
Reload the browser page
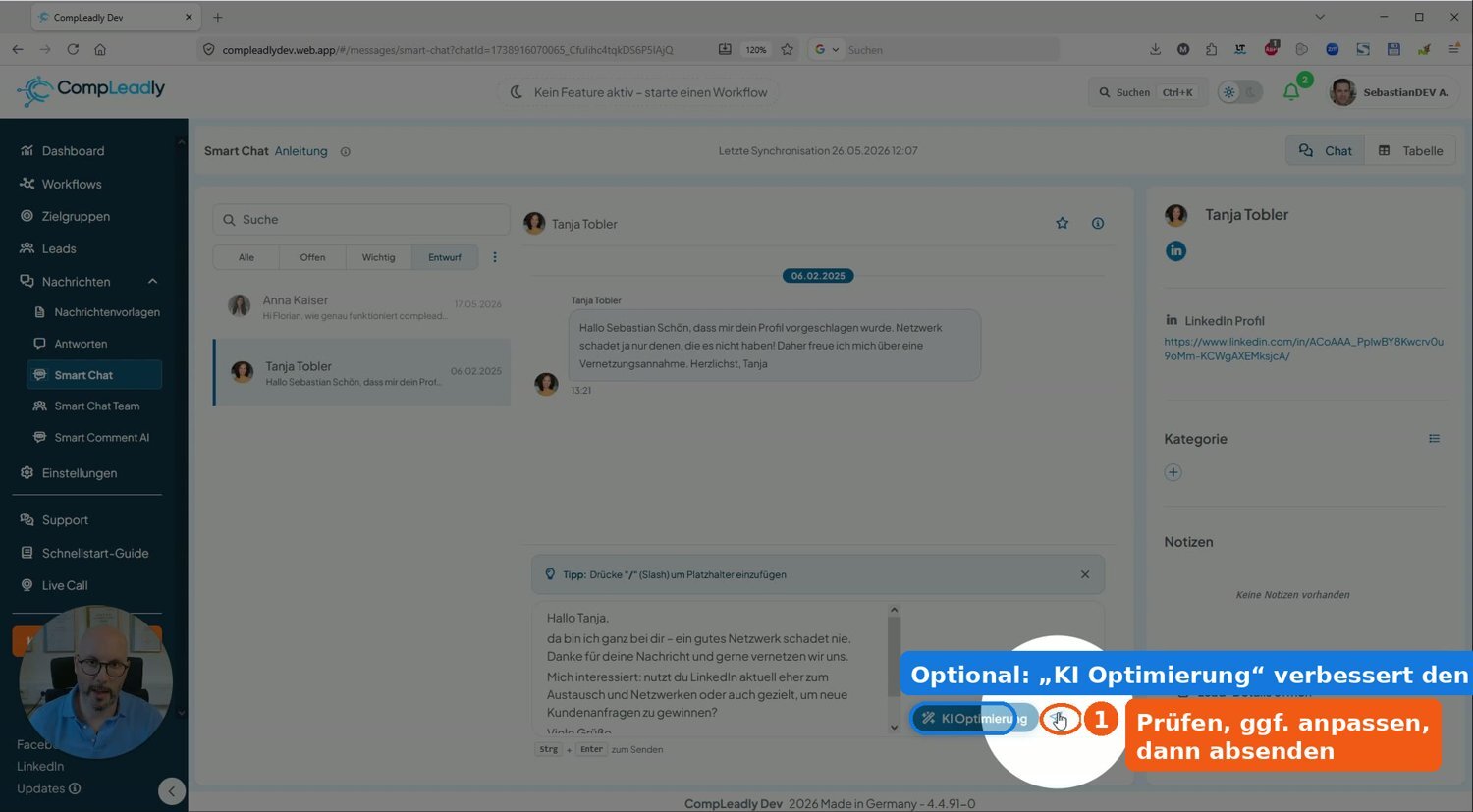73,49
